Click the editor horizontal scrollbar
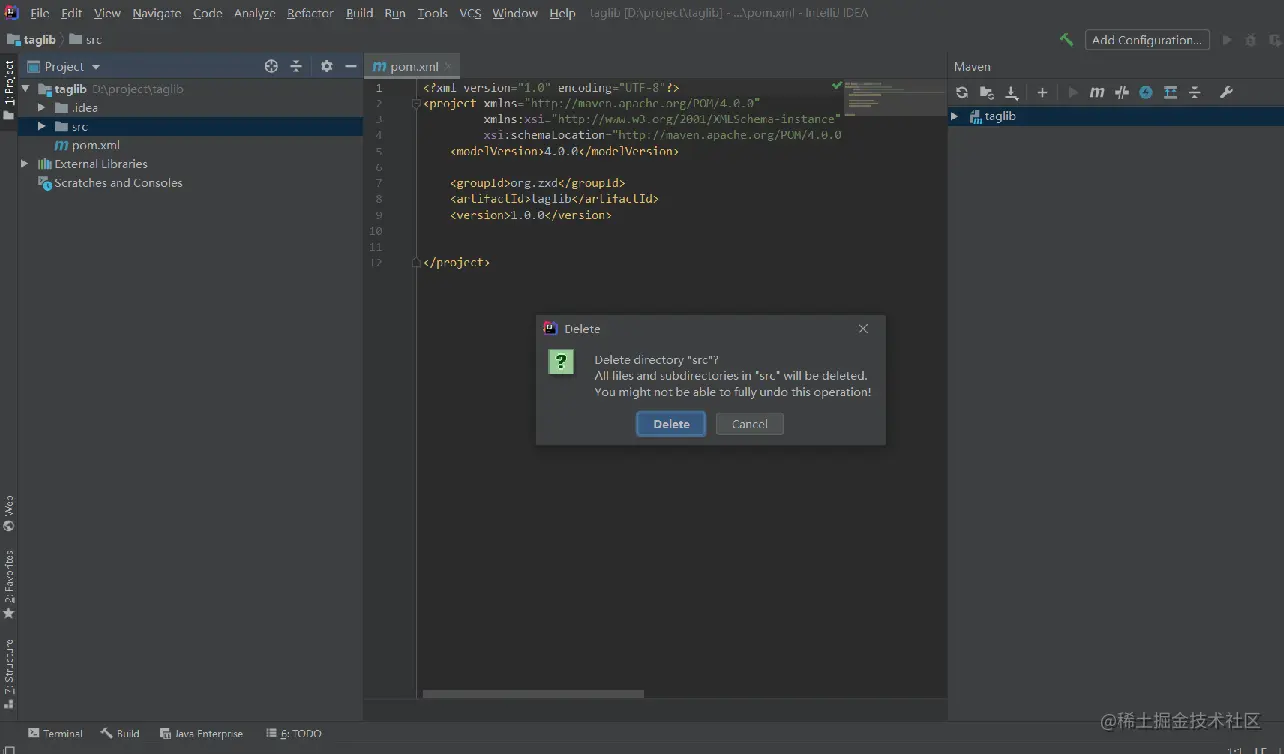Image resolution: width=1284 pixels, height=754 pixels. (x=533, y=693)
